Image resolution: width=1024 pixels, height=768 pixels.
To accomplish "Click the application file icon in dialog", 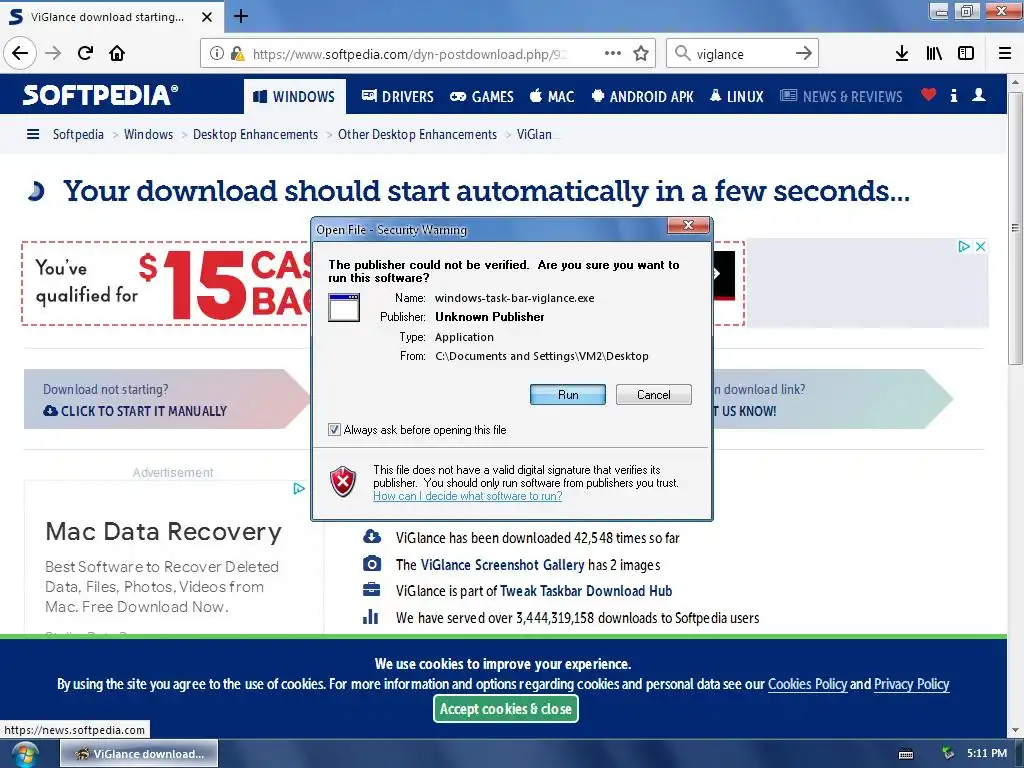I will (344, 308).
